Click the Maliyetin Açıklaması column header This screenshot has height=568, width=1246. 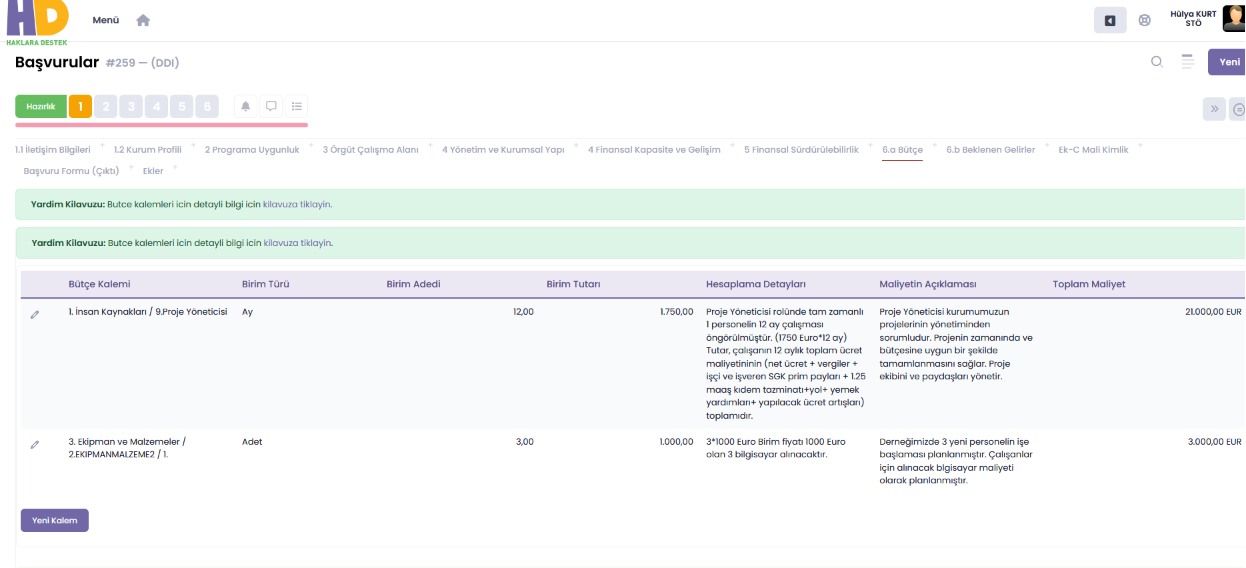pyautogui.click(x=928, y=284)
